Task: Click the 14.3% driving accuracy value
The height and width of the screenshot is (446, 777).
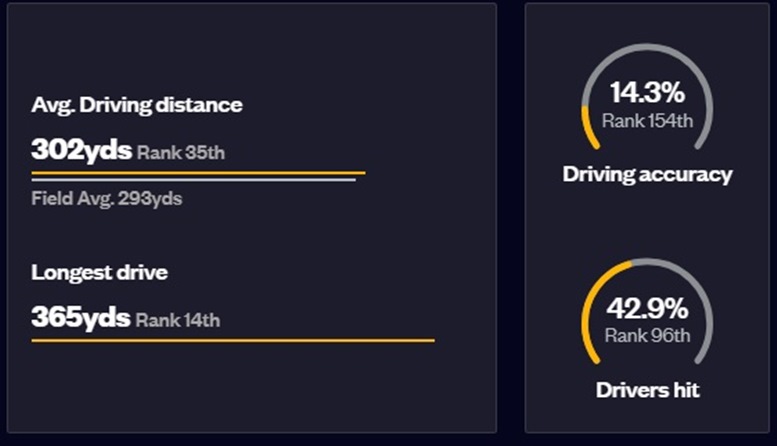Action: click(647, 94)
